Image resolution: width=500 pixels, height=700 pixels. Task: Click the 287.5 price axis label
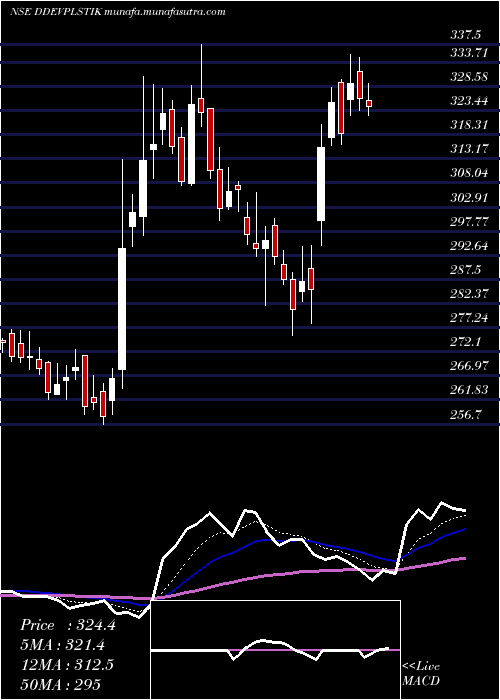pos(465,270)
